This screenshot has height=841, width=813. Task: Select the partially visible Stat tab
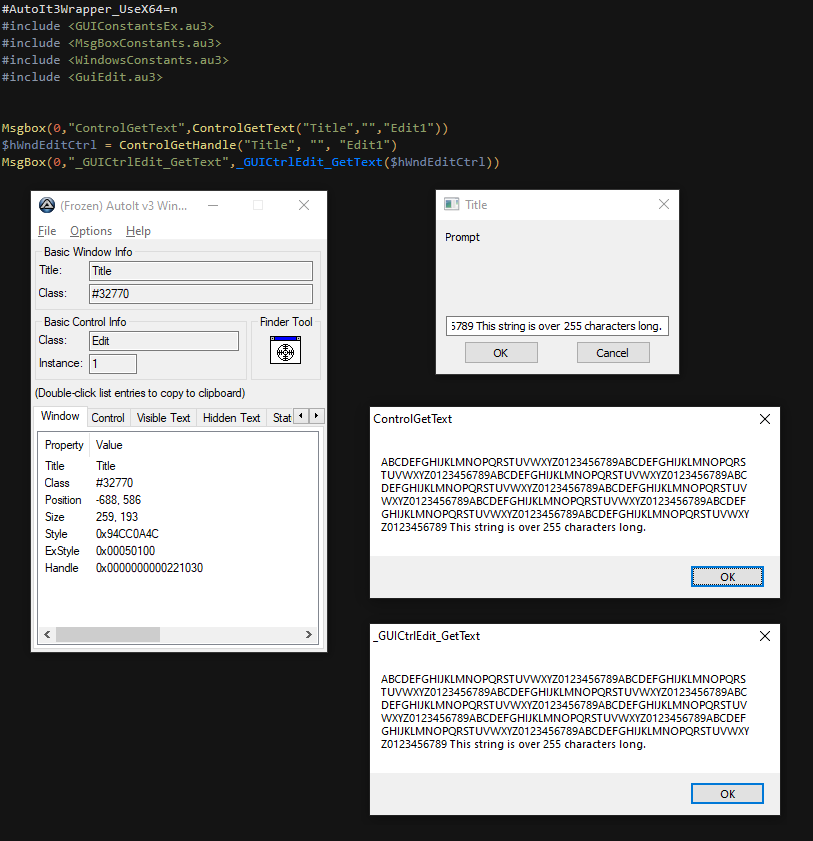click(281, 418)
